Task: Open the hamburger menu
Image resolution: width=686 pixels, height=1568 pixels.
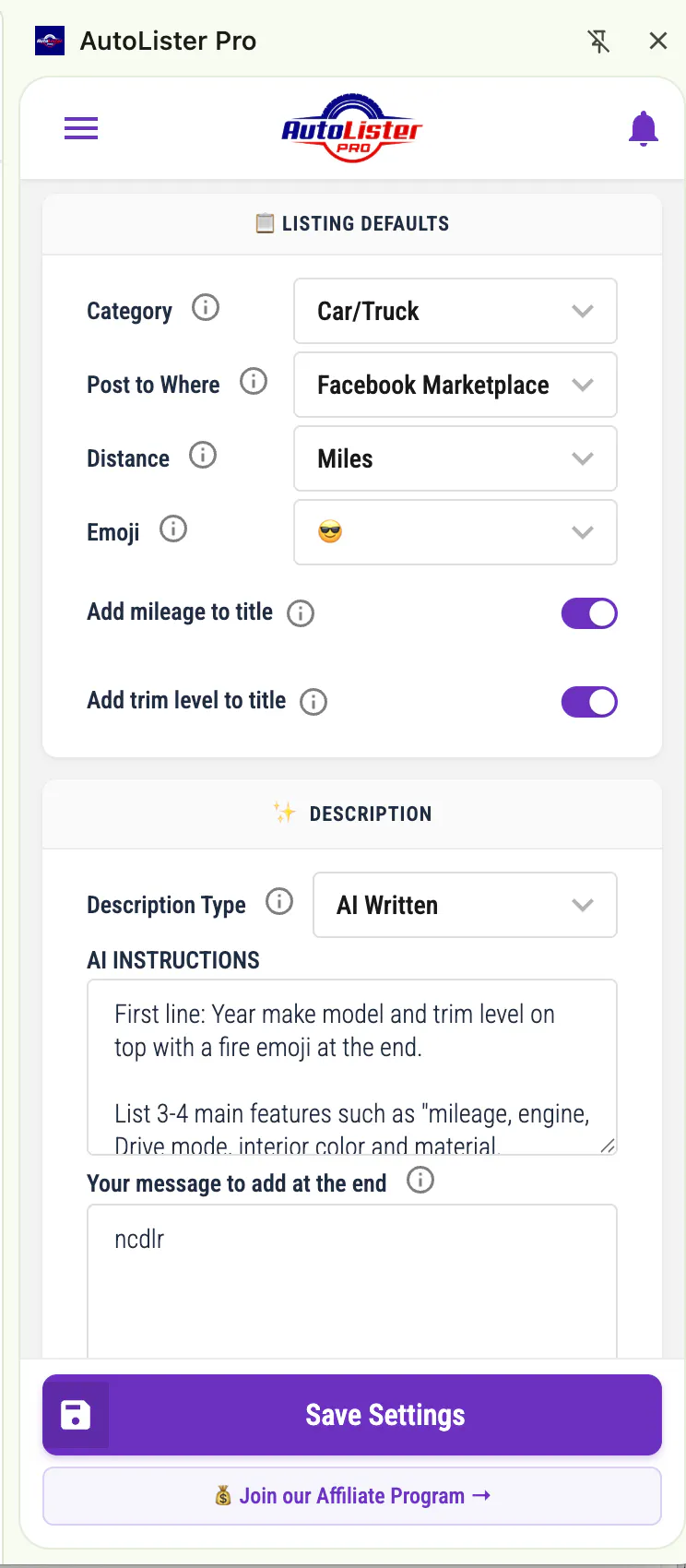Action: point(81,128)
